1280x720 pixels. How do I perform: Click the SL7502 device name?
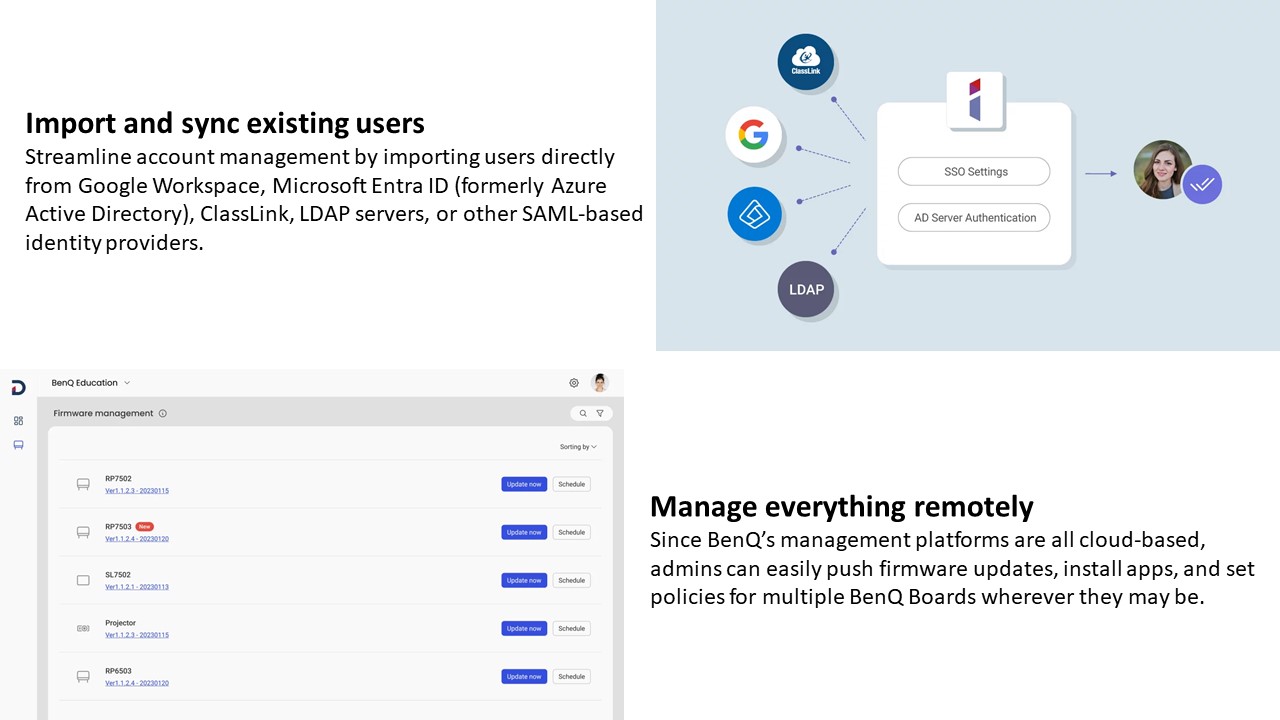click(118, 575)
